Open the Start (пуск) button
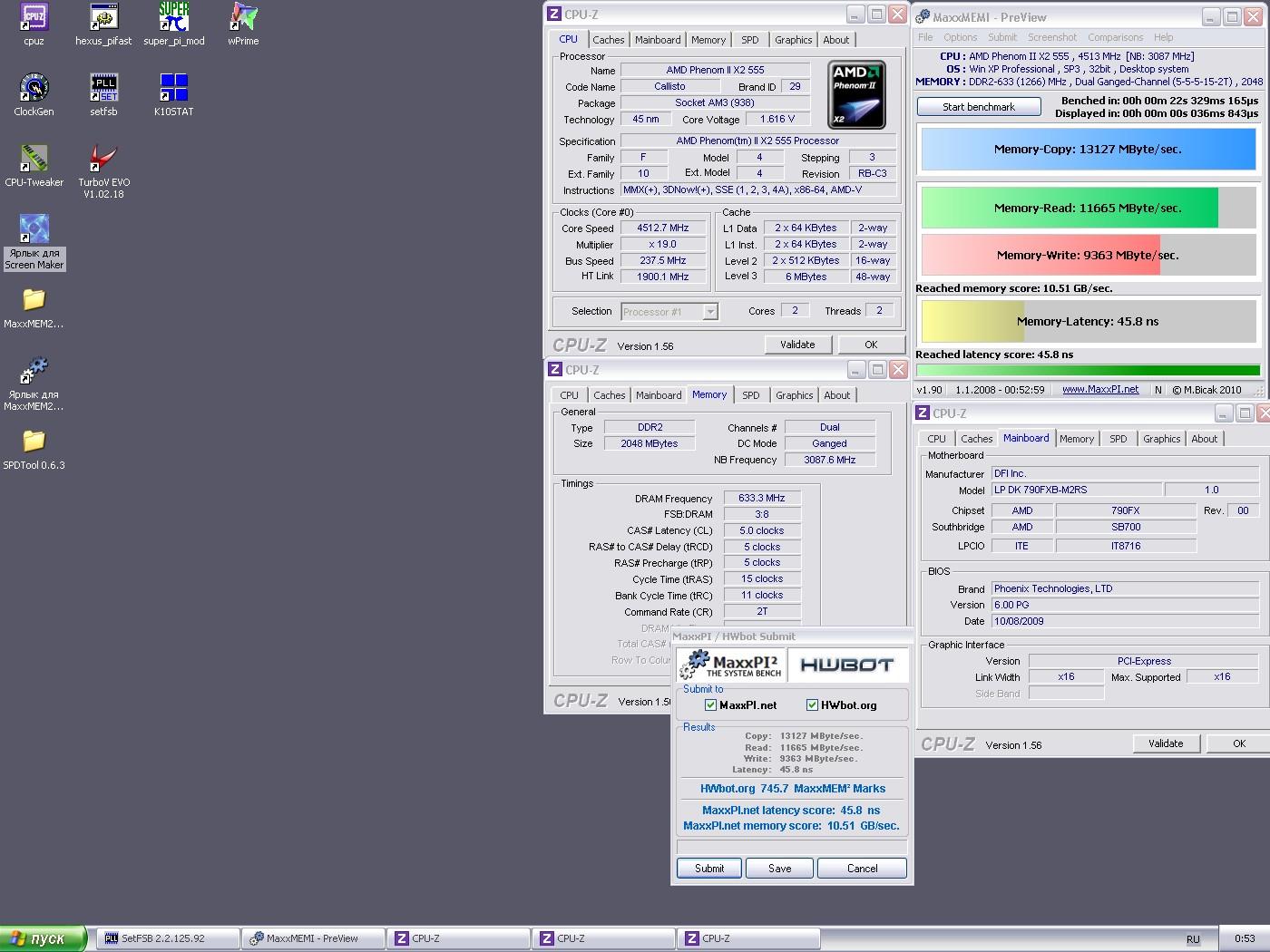The height and width of the screenshot is (952, 1270). pos(43,938)
